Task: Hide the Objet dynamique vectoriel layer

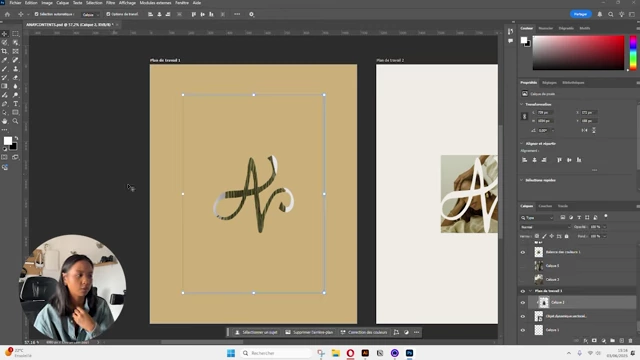Action: click(522, 316)
